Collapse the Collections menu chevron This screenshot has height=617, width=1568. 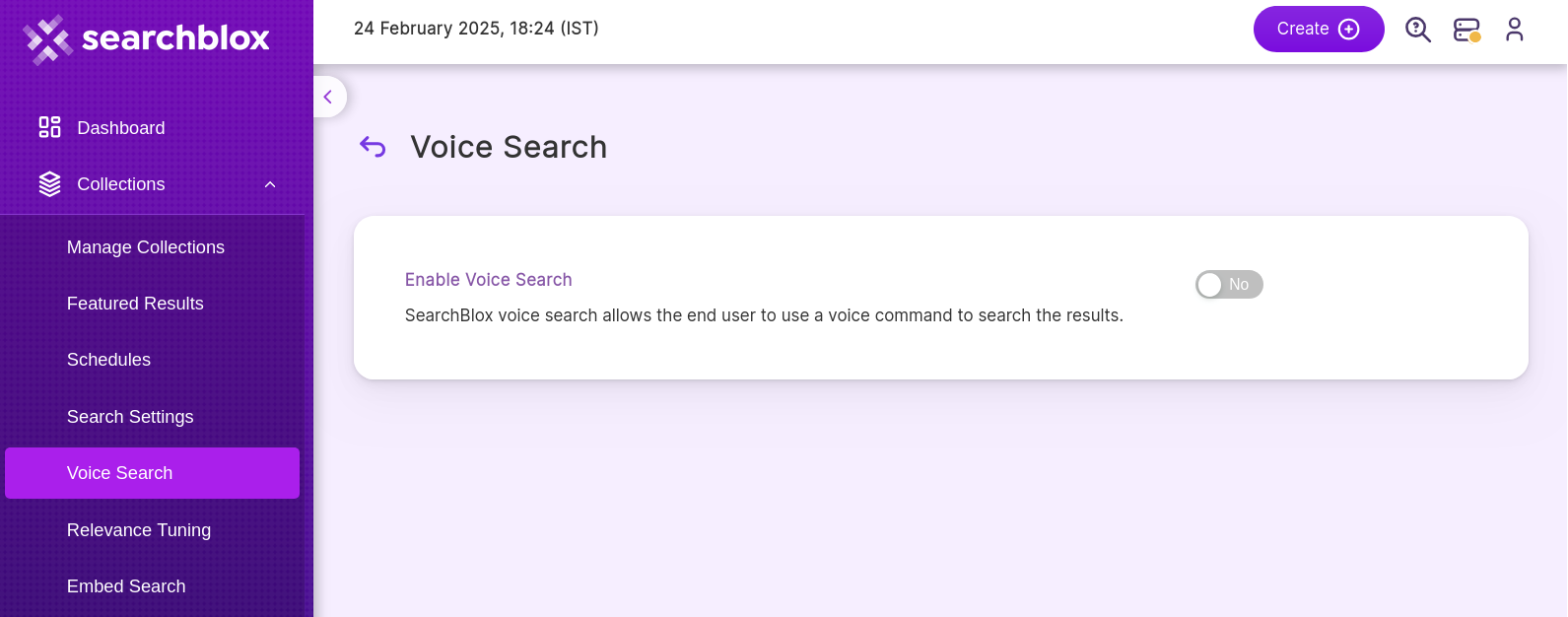[x=270, y=184]
